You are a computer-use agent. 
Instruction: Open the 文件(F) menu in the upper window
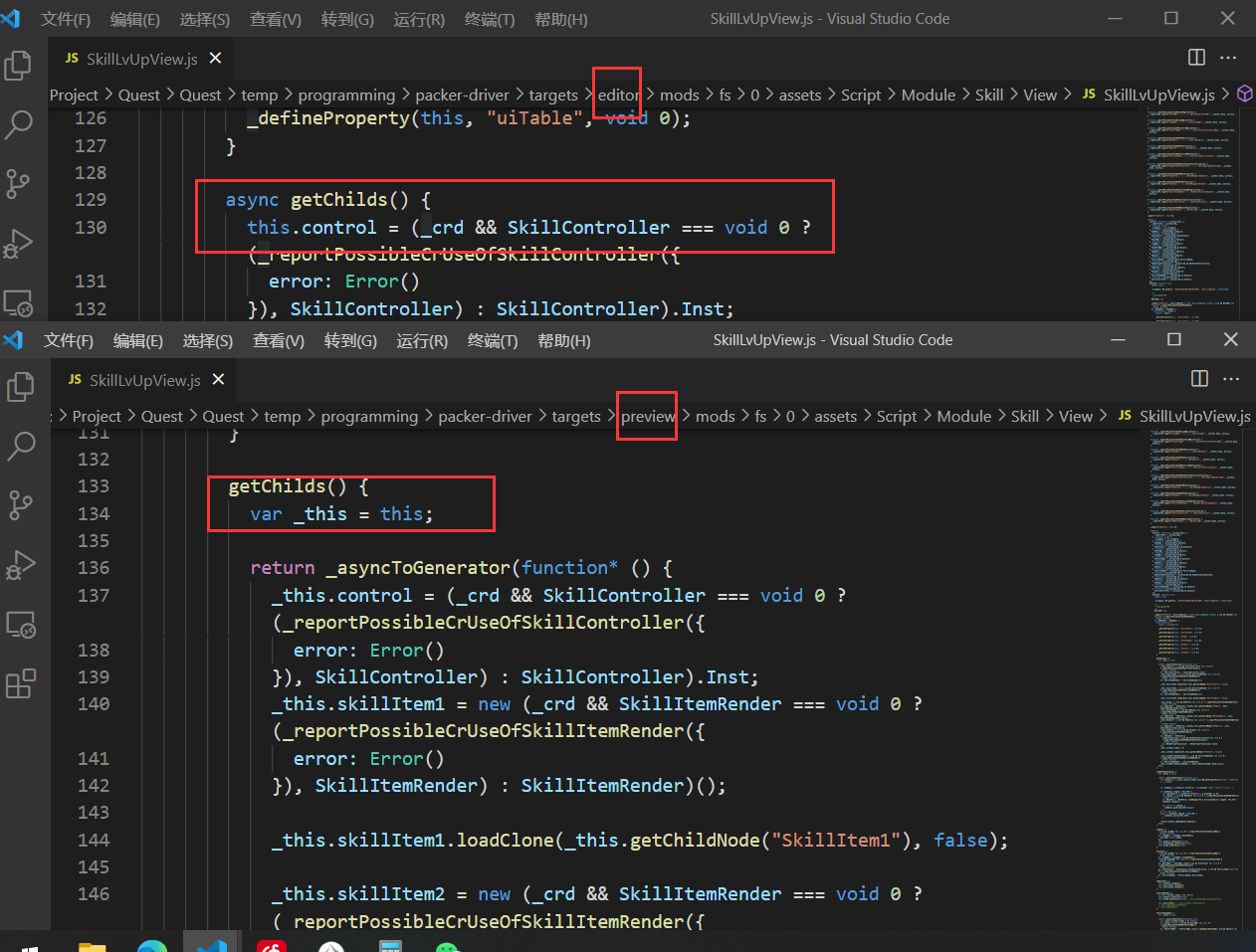point(65,19)
